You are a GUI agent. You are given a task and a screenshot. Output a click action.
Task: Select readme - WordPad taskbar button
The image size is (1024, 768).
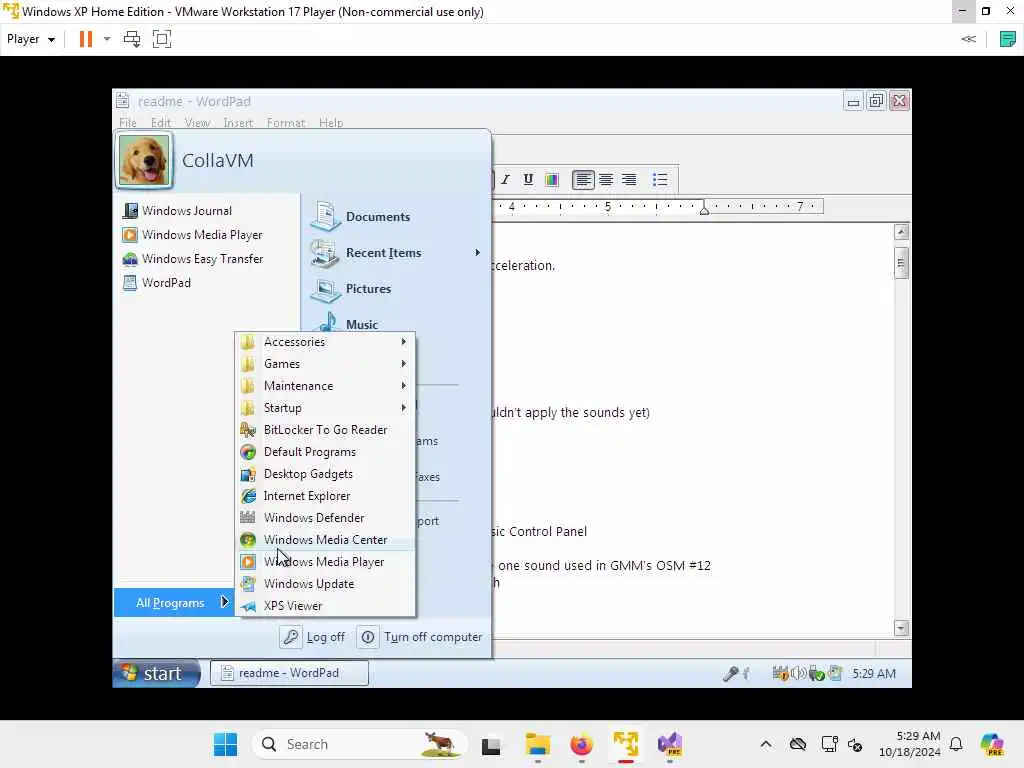point(289,673)
